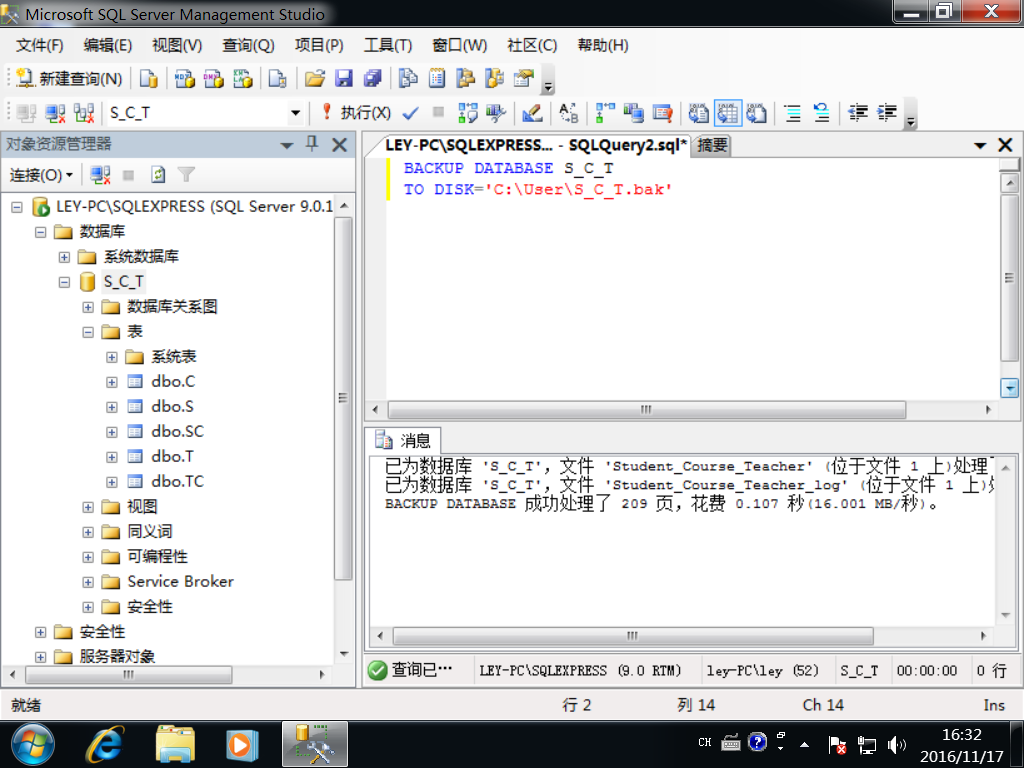Collapse the S_C_T database node
Image resolution: width=1024 pixels, height=768 pixels.
[x=64, y=282]
